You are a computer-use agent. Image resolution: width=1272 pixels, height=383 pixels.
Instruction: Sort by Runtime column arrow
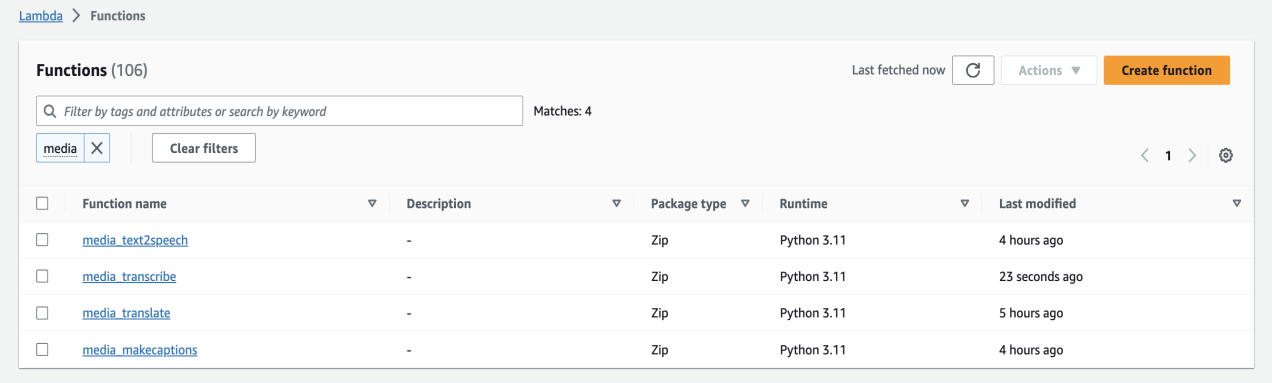pos(964,203)
